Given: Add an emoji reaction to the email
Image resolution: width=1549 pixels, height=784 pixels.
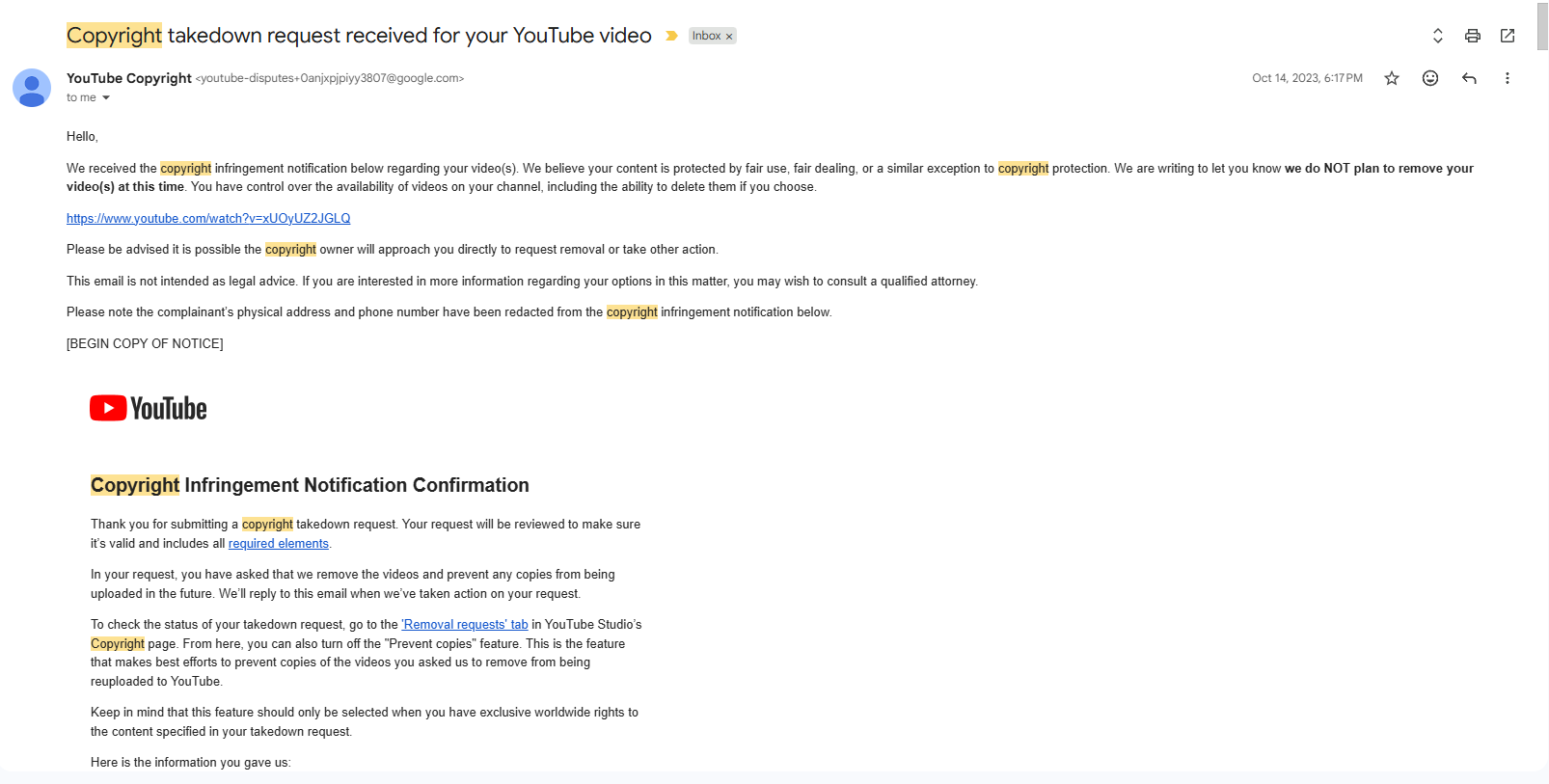Looking at the screenshot, I should pyautogui.click(x=1430, y=78).
